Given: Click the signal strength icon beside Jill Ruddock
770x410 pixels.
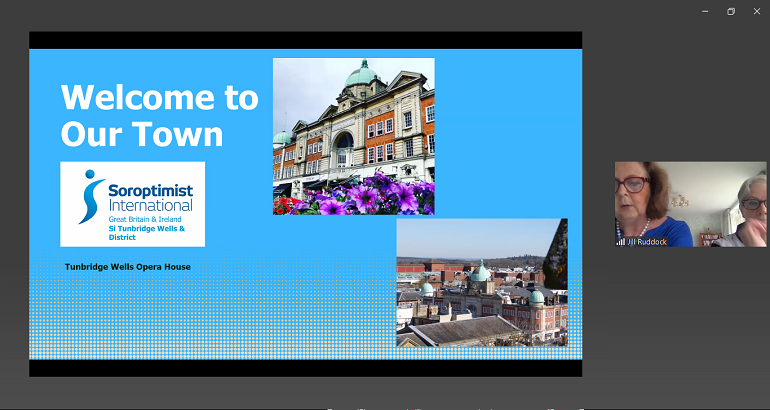Looking at the screenshot, I should click(620, 241).
